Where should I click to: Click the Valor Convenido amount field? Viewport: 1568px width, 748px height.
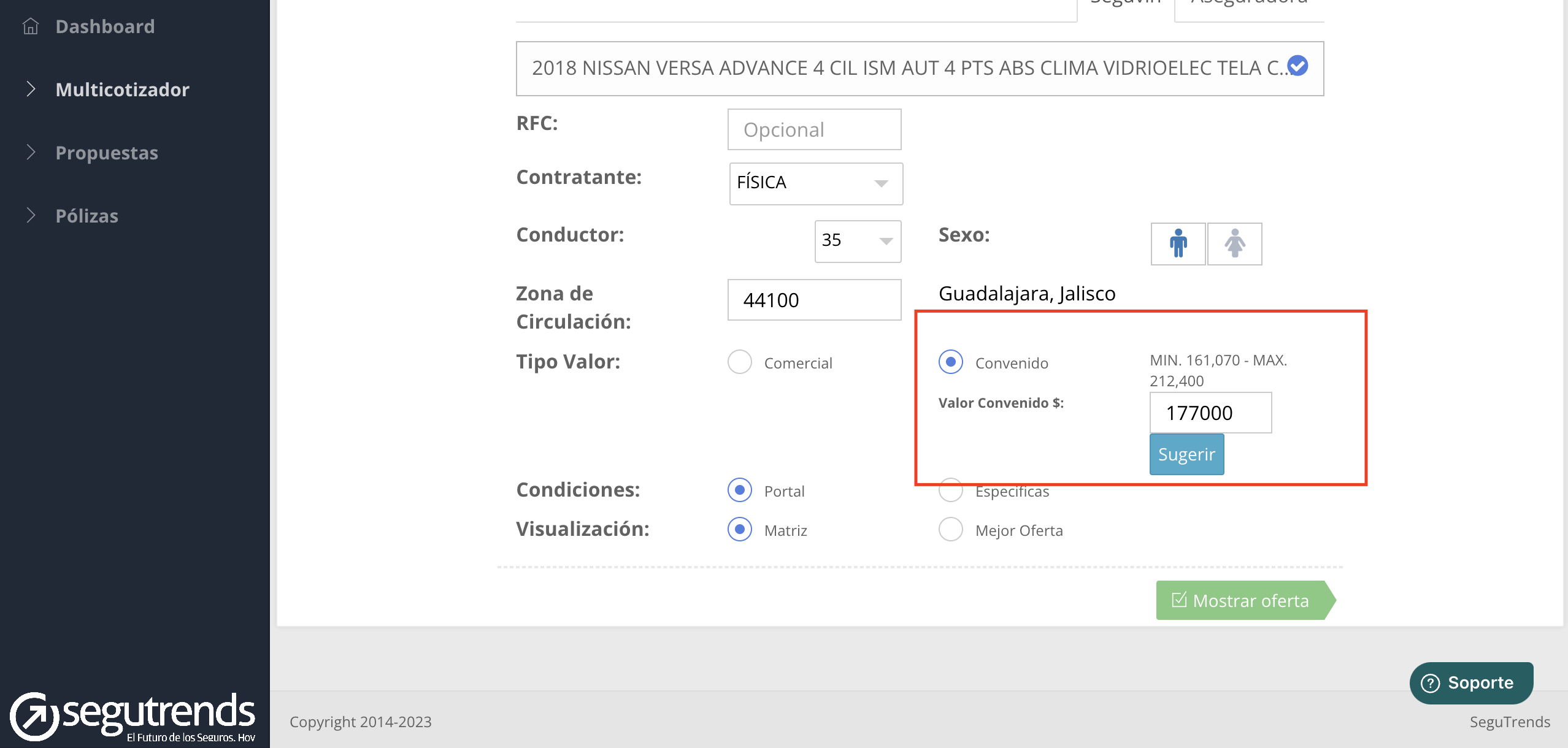(x=1210, y=413)
